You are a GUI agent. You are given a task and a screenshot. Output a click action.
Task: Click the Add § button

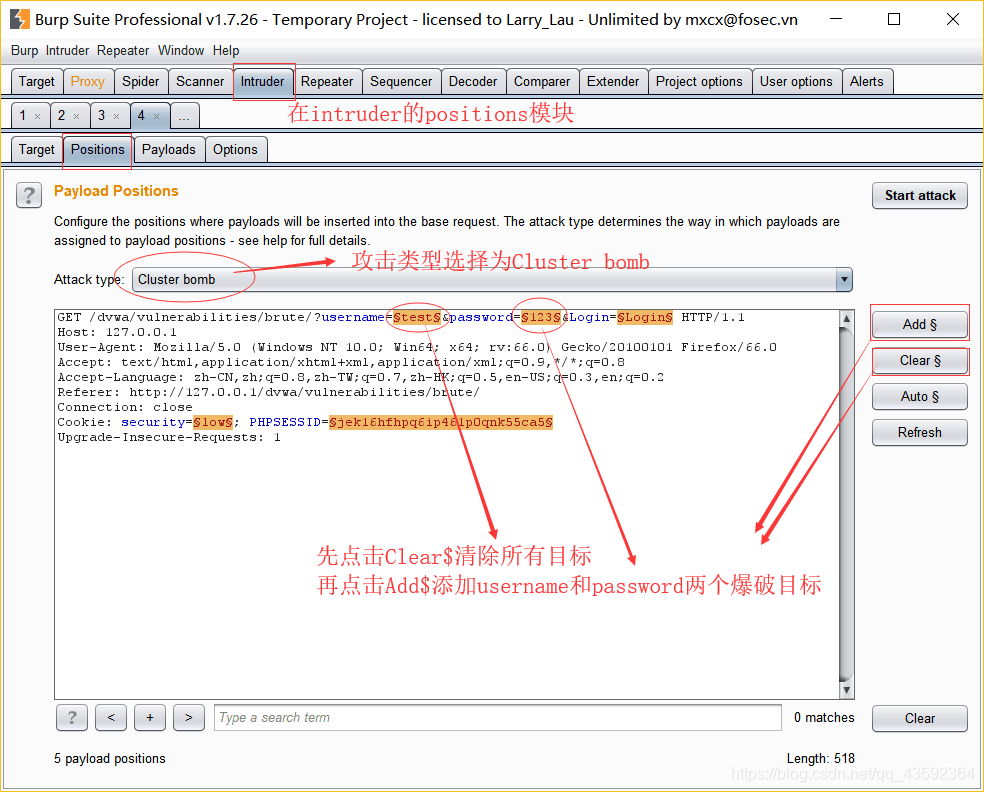click(x=920, y=324)
